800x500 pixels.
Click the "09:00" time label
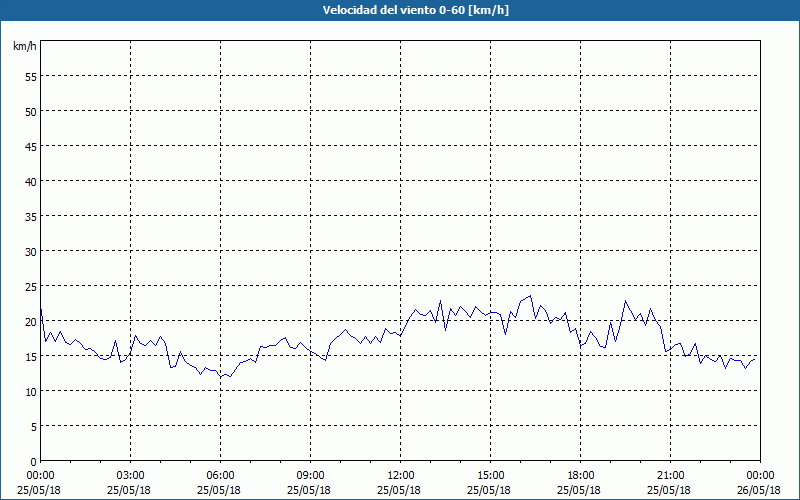point(310,476)
